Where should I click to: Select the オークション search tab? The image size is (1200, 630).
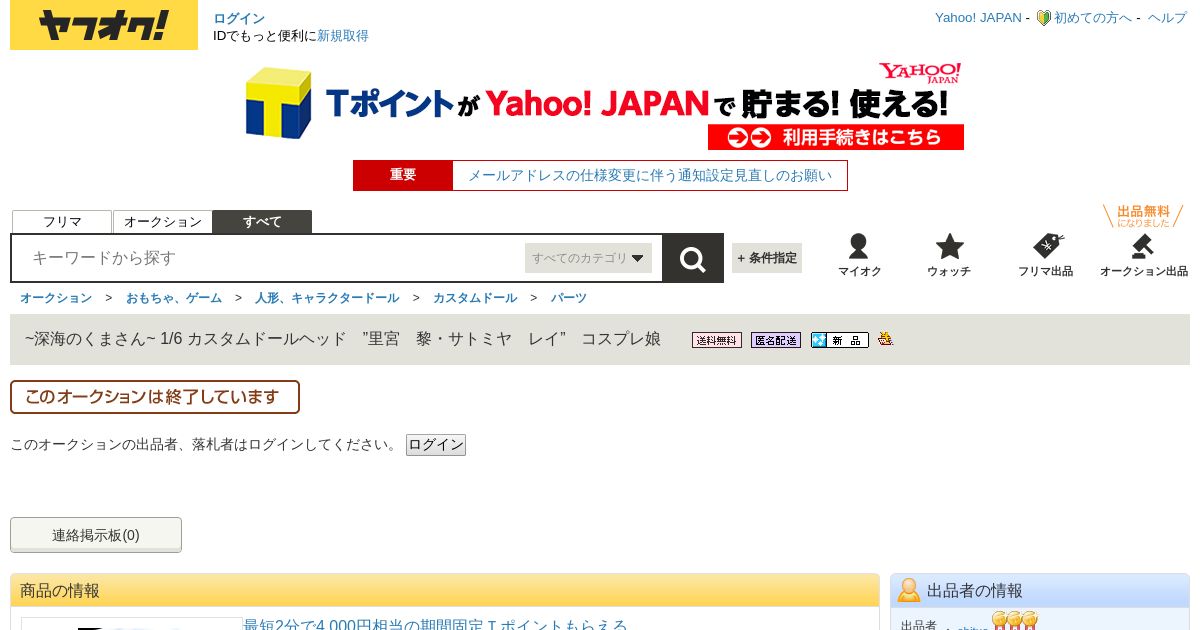pyautogui.click(x=163, y=222)
